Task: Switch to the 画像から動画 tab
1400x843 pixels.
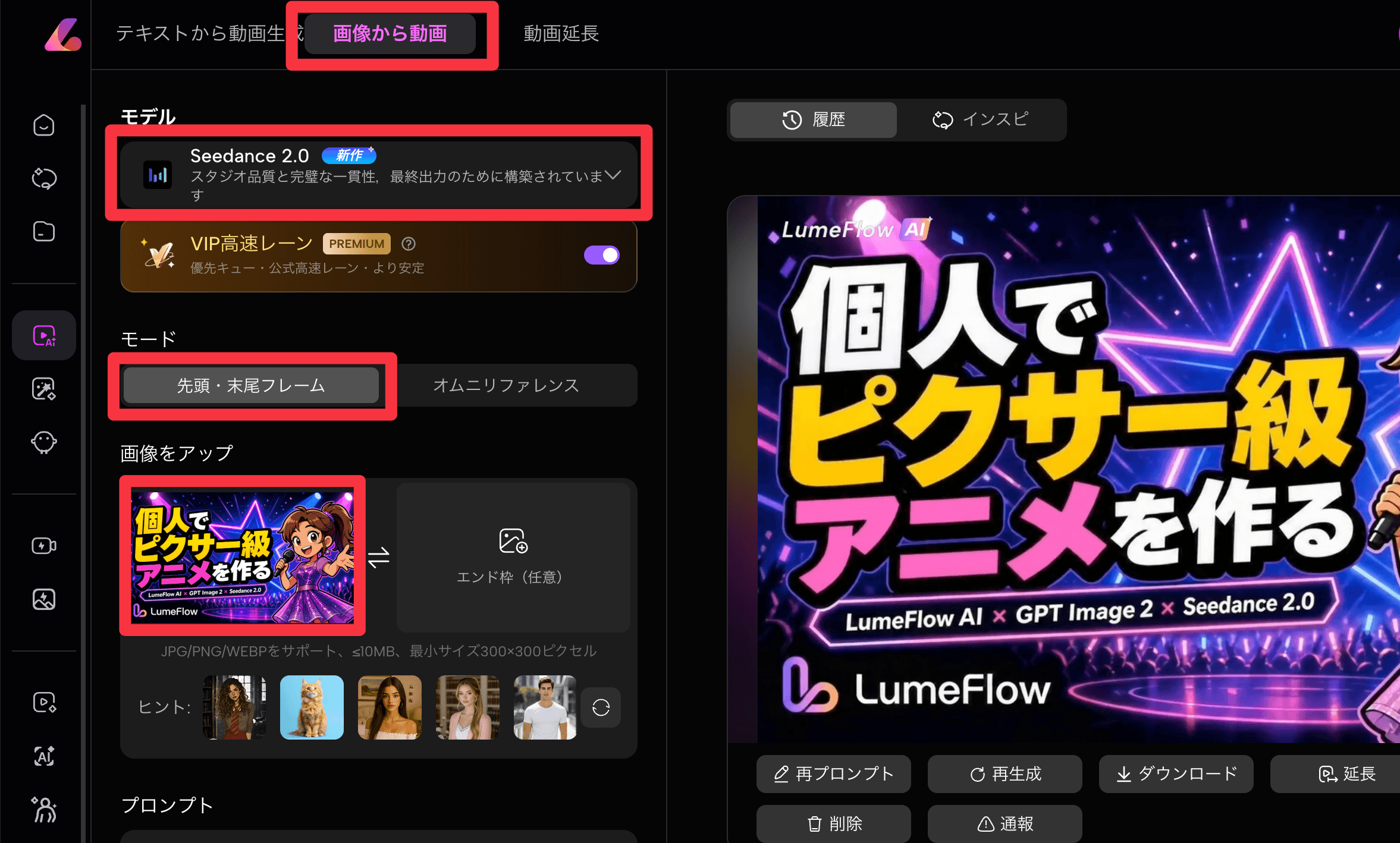Action: 390,34
